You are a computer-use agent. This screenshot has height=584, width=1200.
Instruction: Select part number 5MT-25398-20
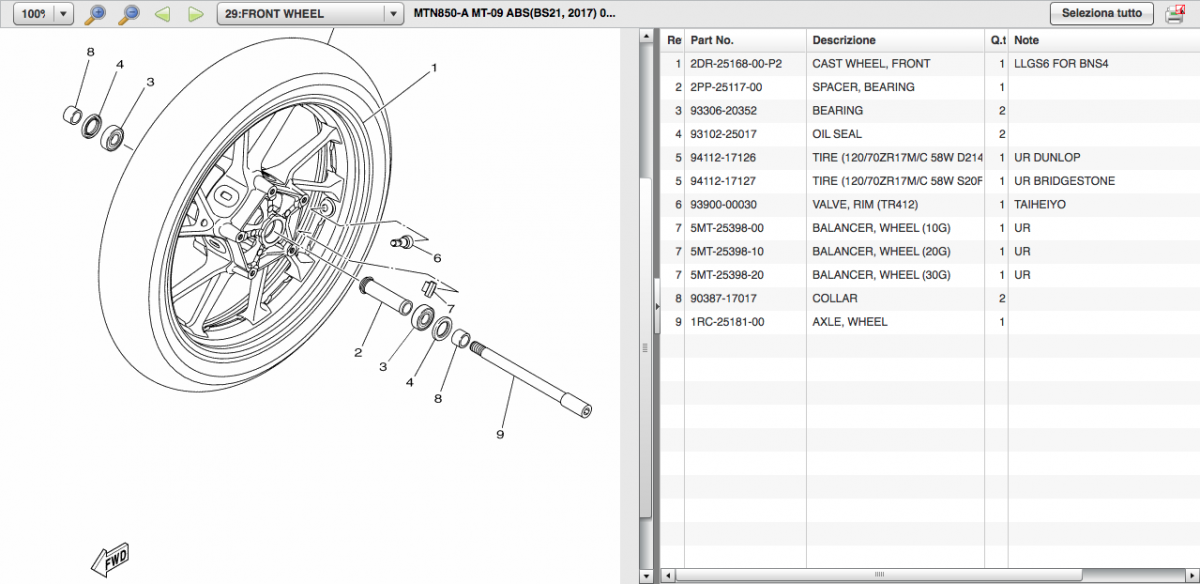click(727, 275)
